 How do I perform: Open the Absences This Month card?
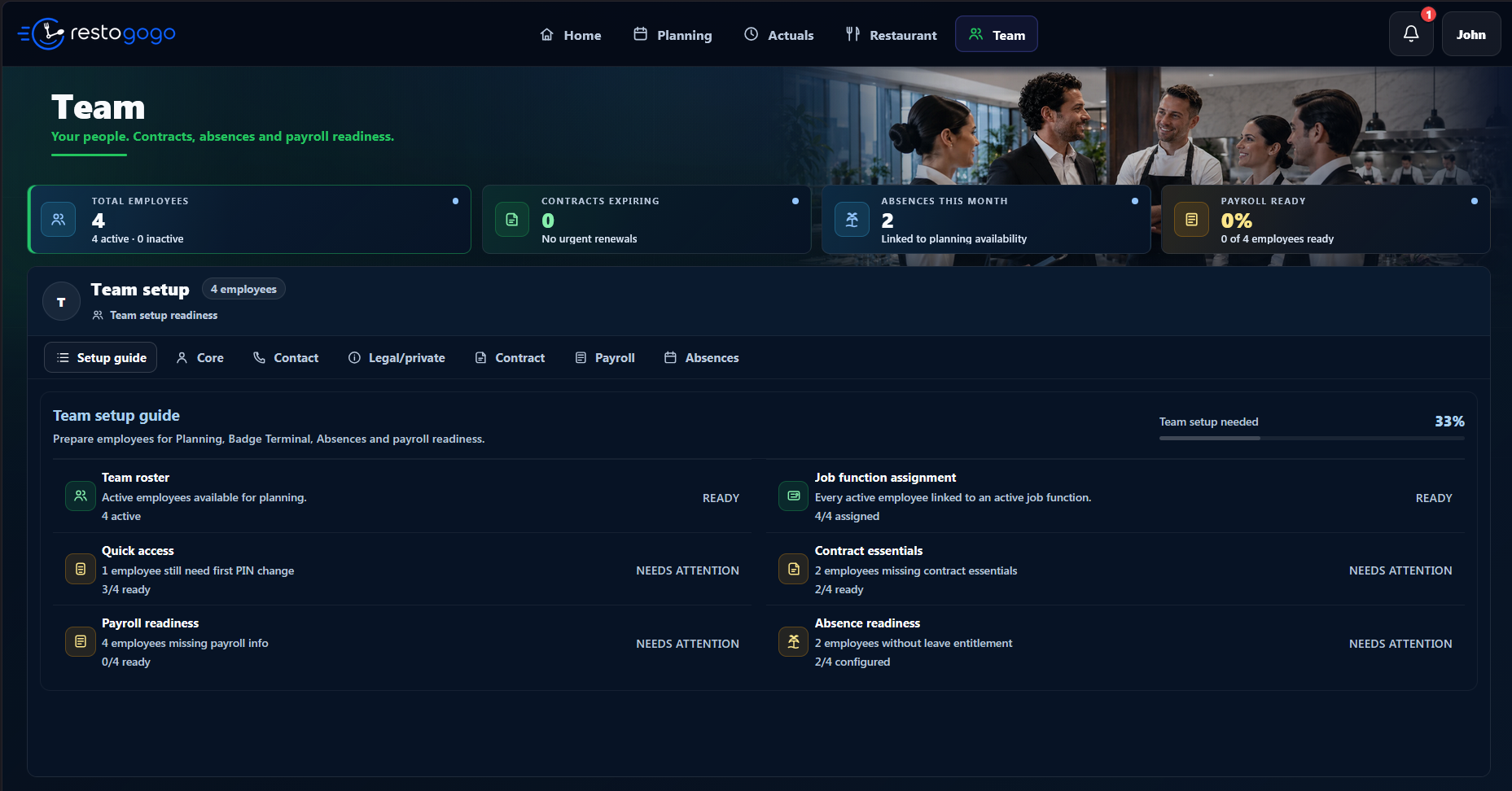tap(986, 220)
